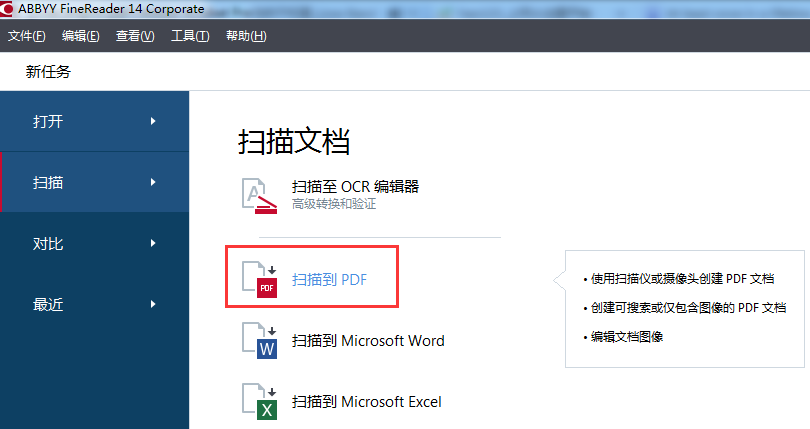This screenshot has width=810, height=429.
Task: Choose 扫描到 Microsoft Excel task
Action: point(366,402)
